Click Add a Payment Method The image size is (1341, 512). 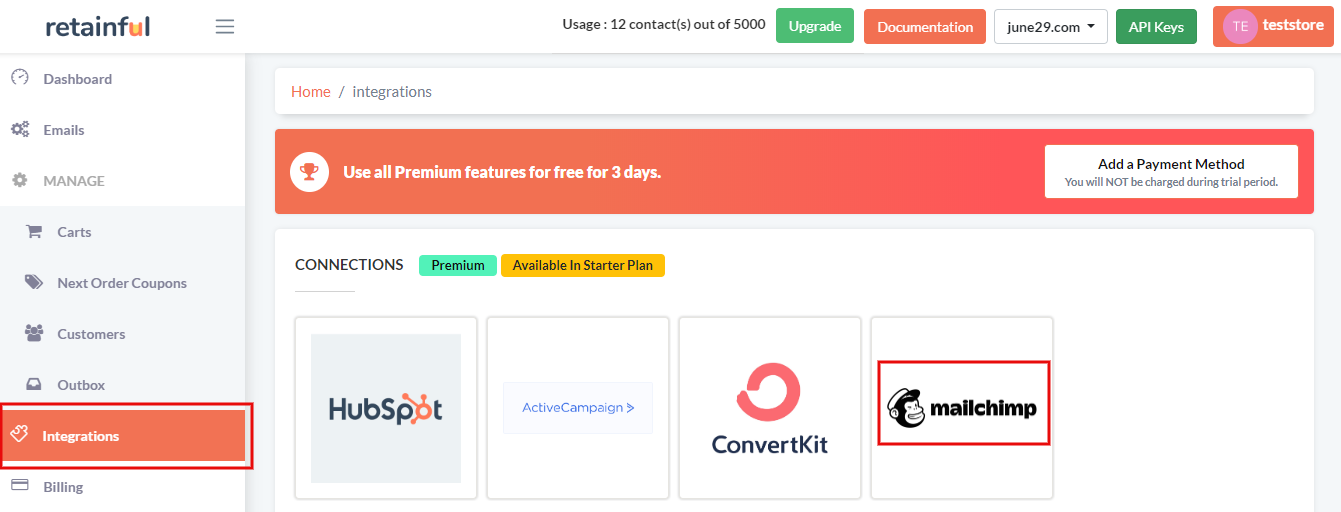click(1171, 171)
